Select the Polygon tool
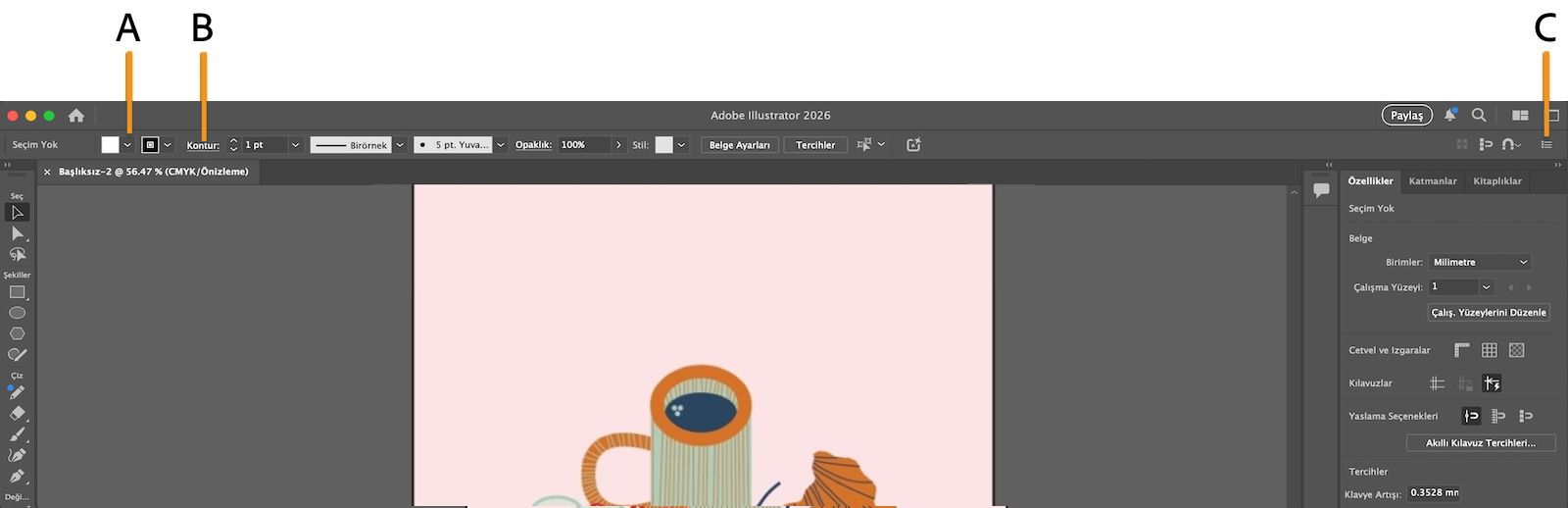 click(x=17, y=333)
